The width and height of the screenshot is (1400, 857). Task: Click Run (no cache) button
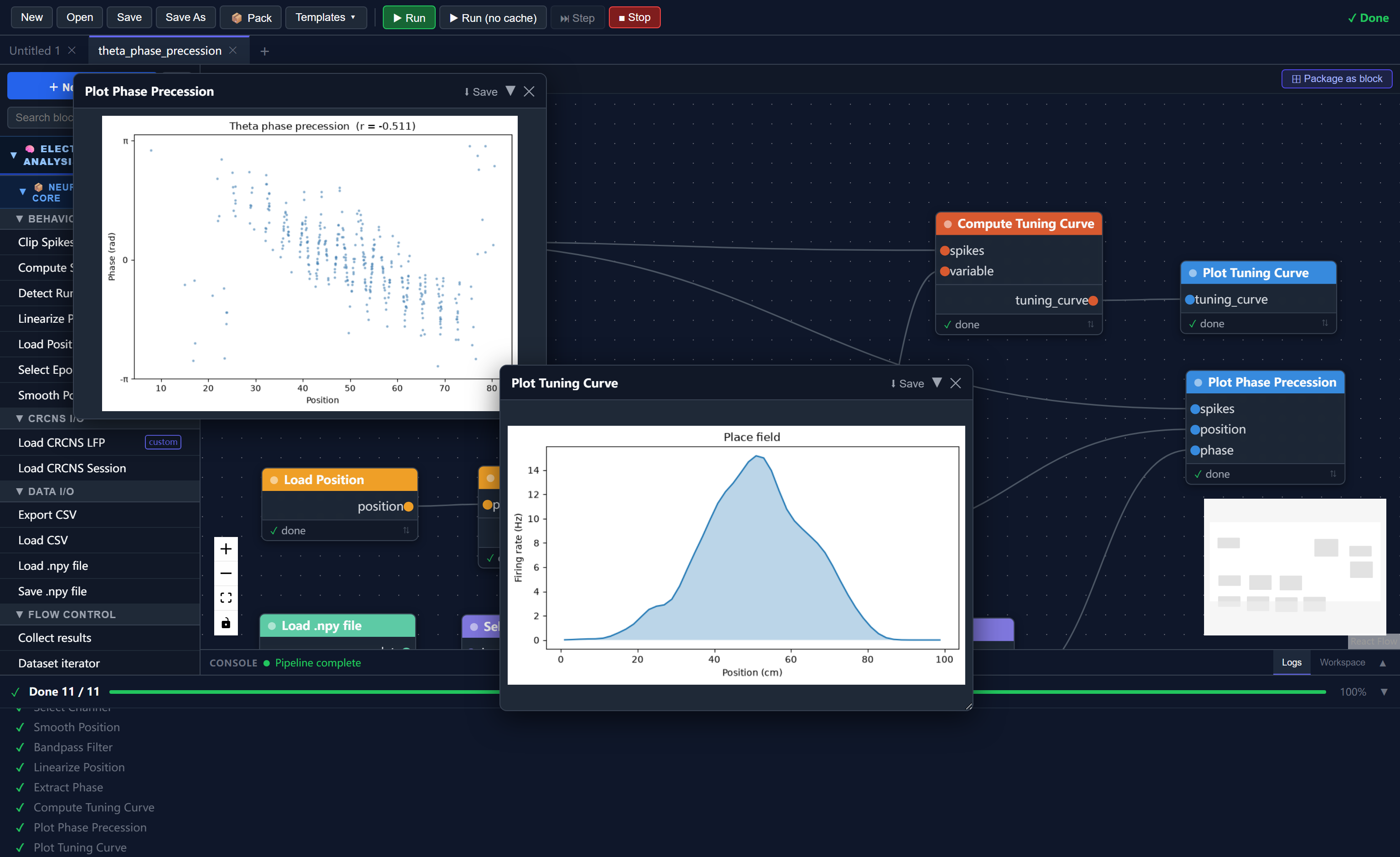pos(493,18)
